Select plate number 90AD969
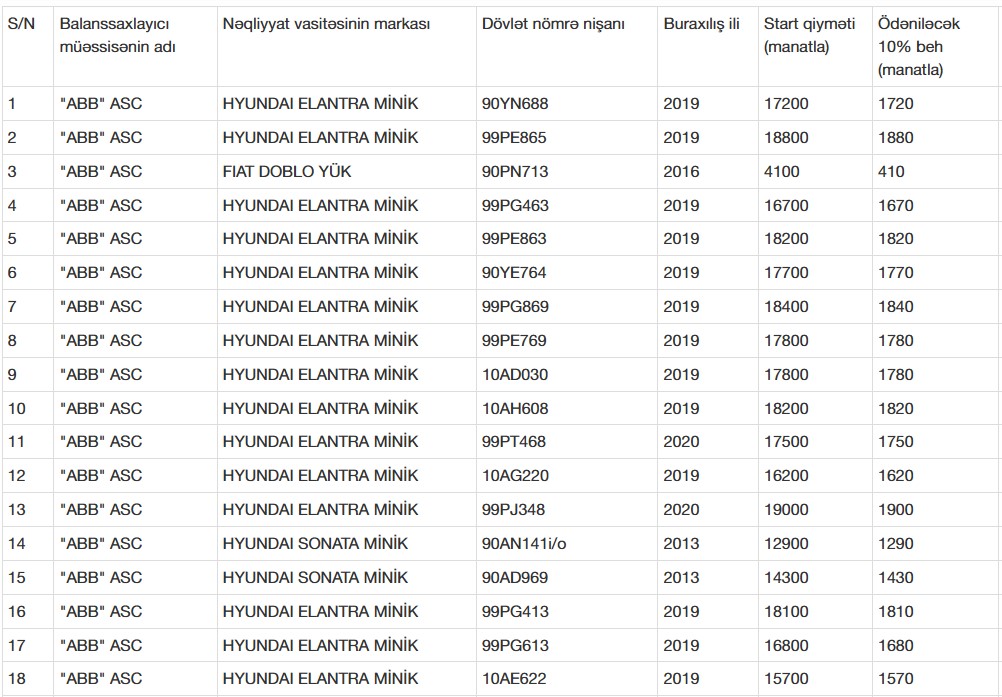Viewport: 1002px width, 697px height. (515, 578)
